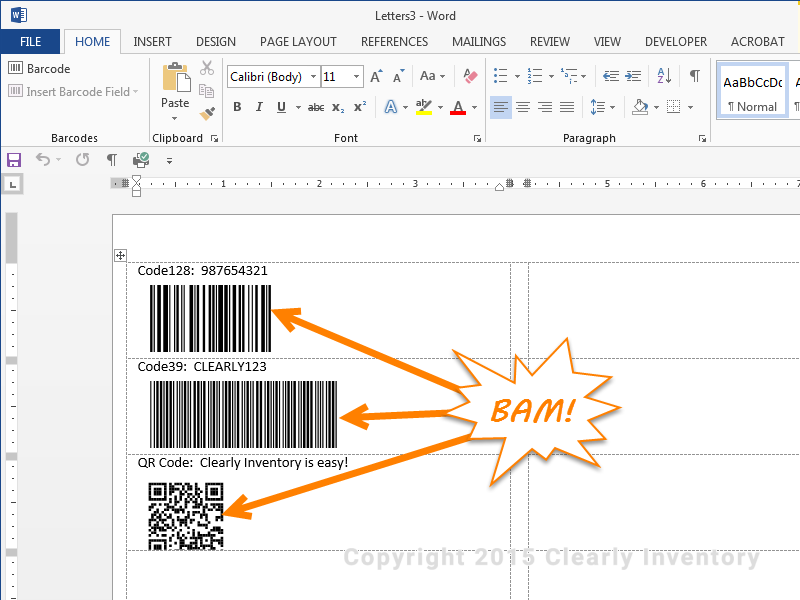Click the tab selector box by ruler

pyautogui.click(x=13, y=184)
